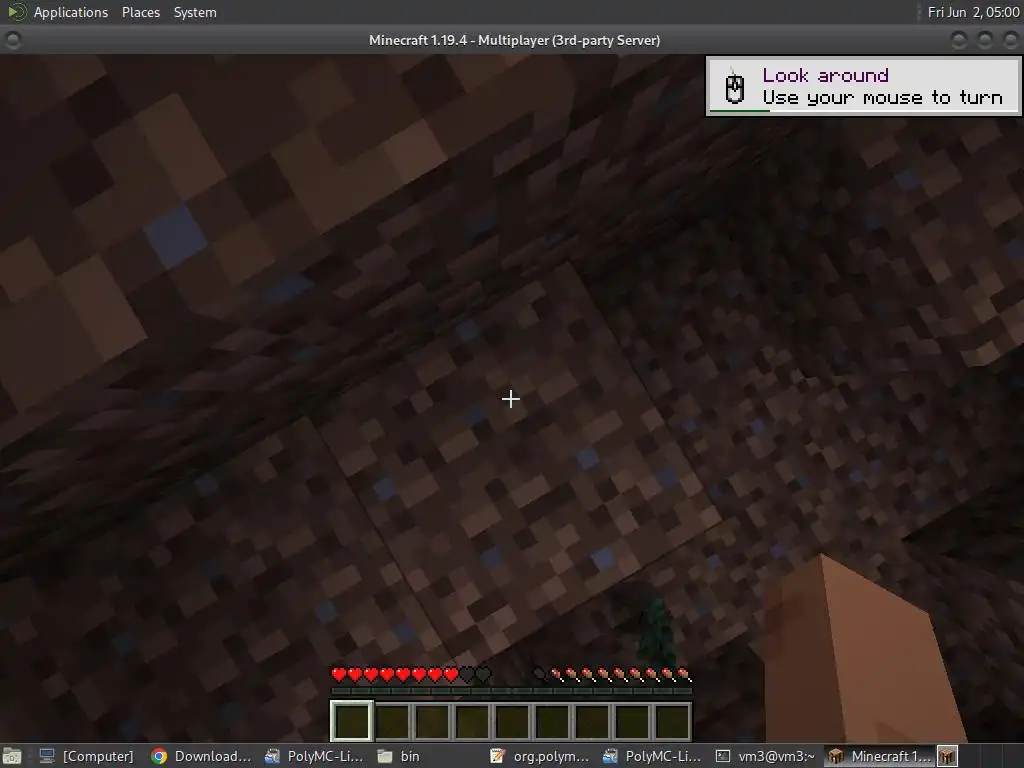Image resolution: width=1024 pixels, height=768 pixels.
Task: Click the folder icon beside bin
Action: (385, 756)
